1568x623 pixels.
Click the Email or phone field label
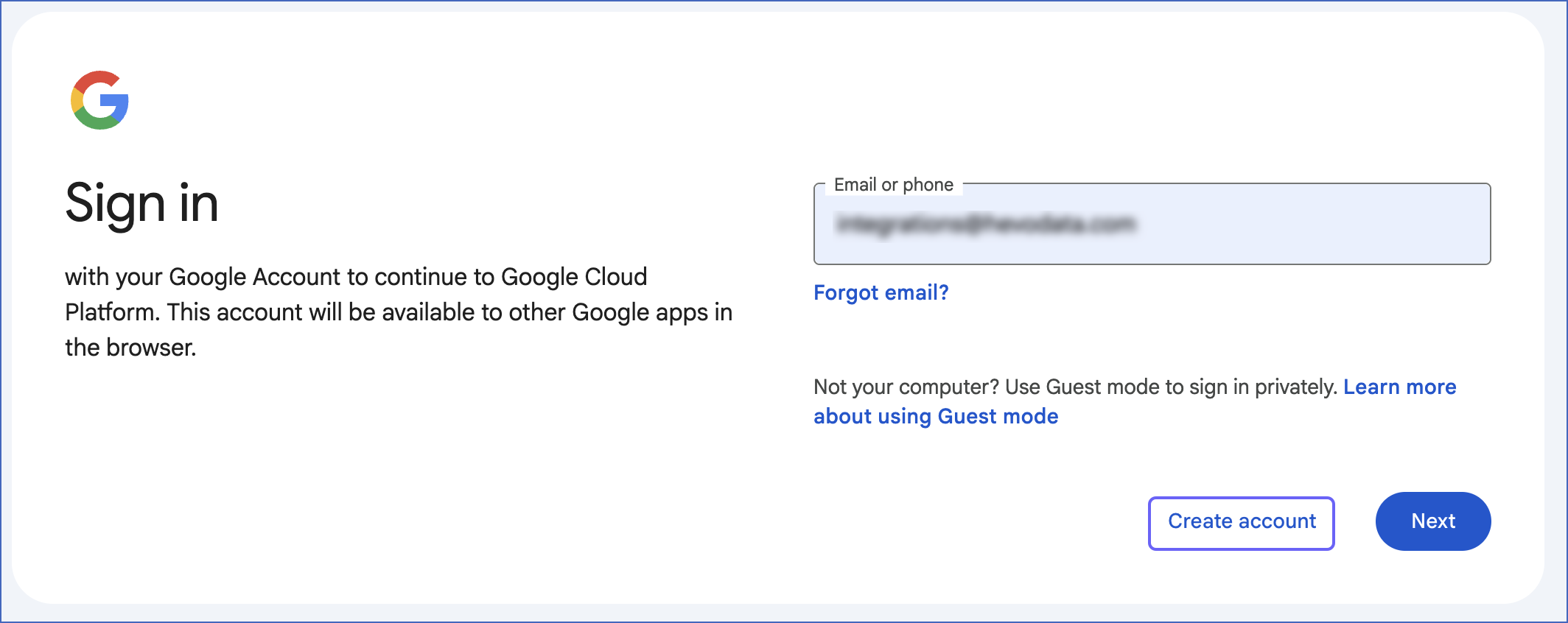coord(892,184)
